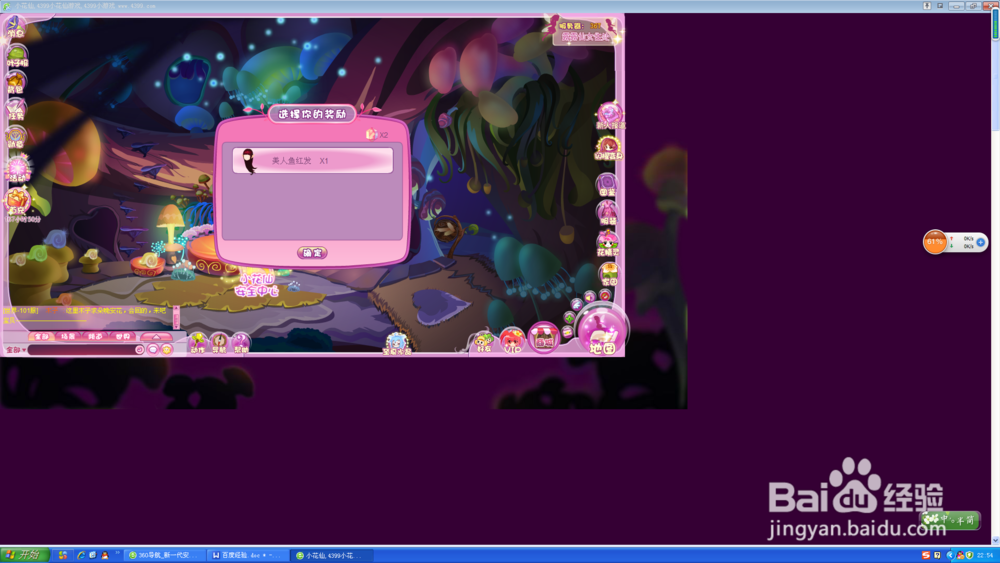This screenshot has width=1000, height=563.
Task: Click the speech bubble button beside the chat input
Action: [152, 349]
